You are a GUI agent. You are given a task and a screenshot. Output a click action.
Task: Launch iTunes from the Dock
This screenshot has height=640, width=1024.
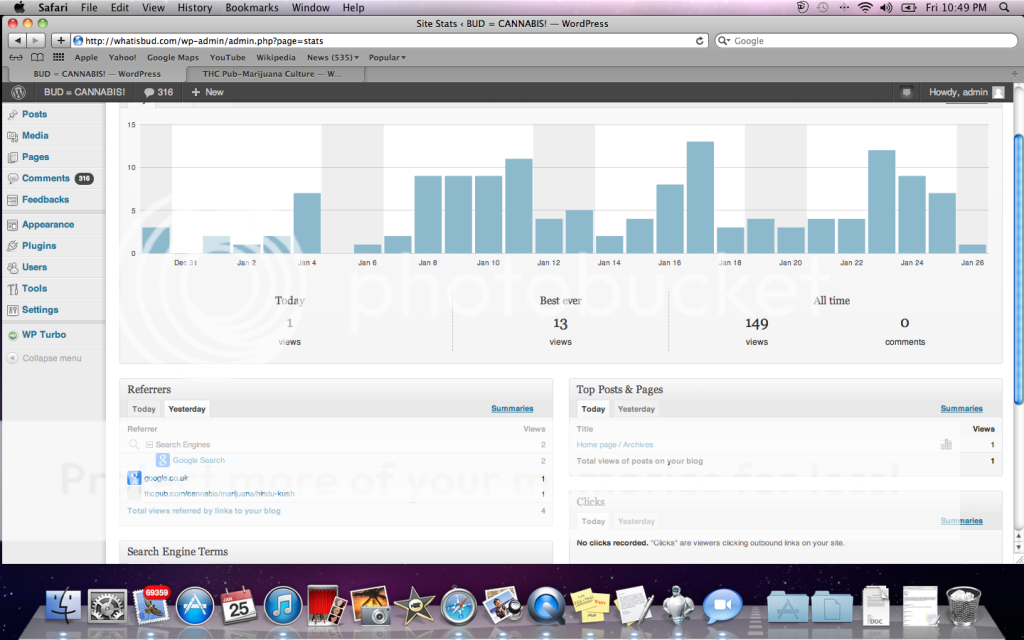tap(282, 605)
